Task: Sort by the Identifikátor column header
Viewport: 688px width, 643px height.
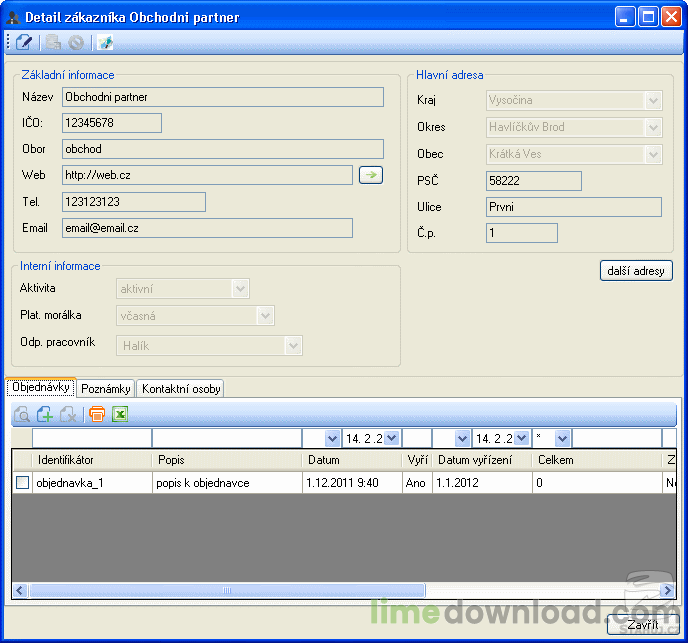Action: click(x=92, y=460)
